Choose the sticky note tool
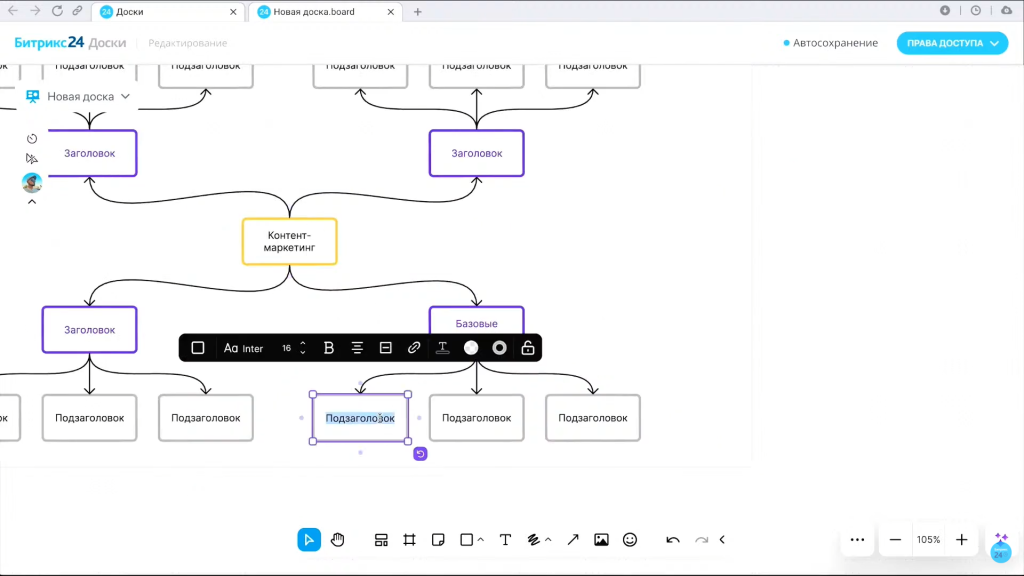The height and width of the screenshot is (576, 1024). (438, 539)
